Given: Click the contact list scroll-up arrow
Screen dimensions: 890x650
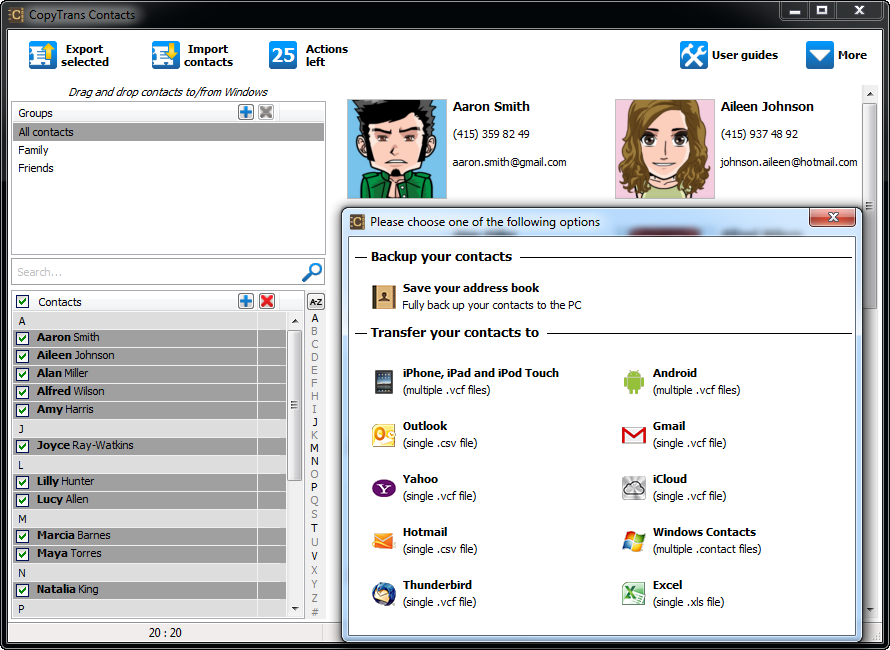Looking at the screenshot, I should pyautogui.click(x=295, y=321).
